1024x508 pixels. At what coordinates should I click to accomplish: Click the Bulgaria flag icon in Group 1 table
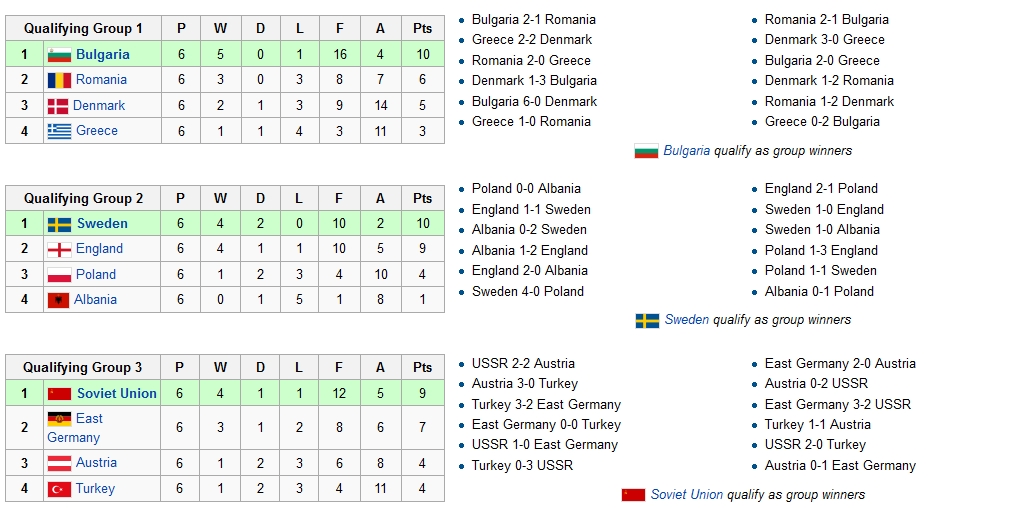59,54
